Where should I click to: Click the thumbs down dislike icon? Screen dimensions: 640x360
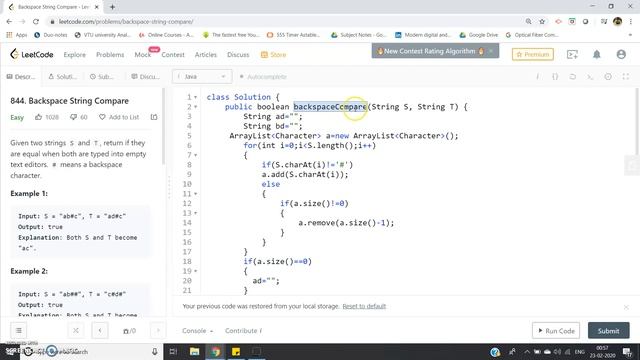pos(73,117)
